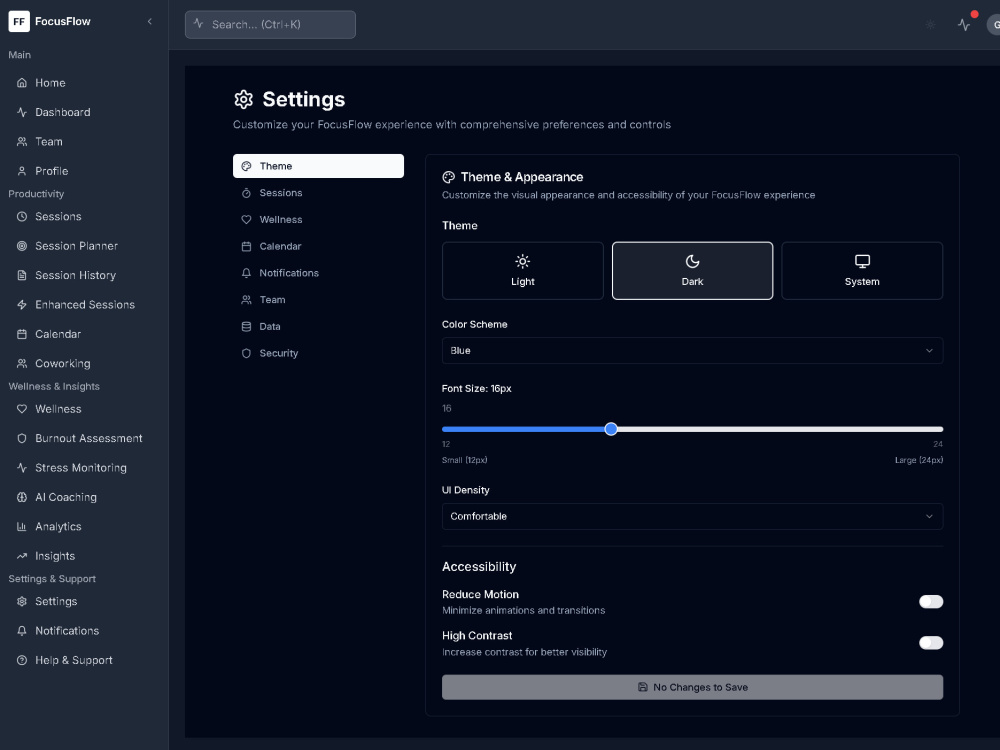
Task: Click the Search (Ctrl+K) field
Action: (x=270, y=24)
